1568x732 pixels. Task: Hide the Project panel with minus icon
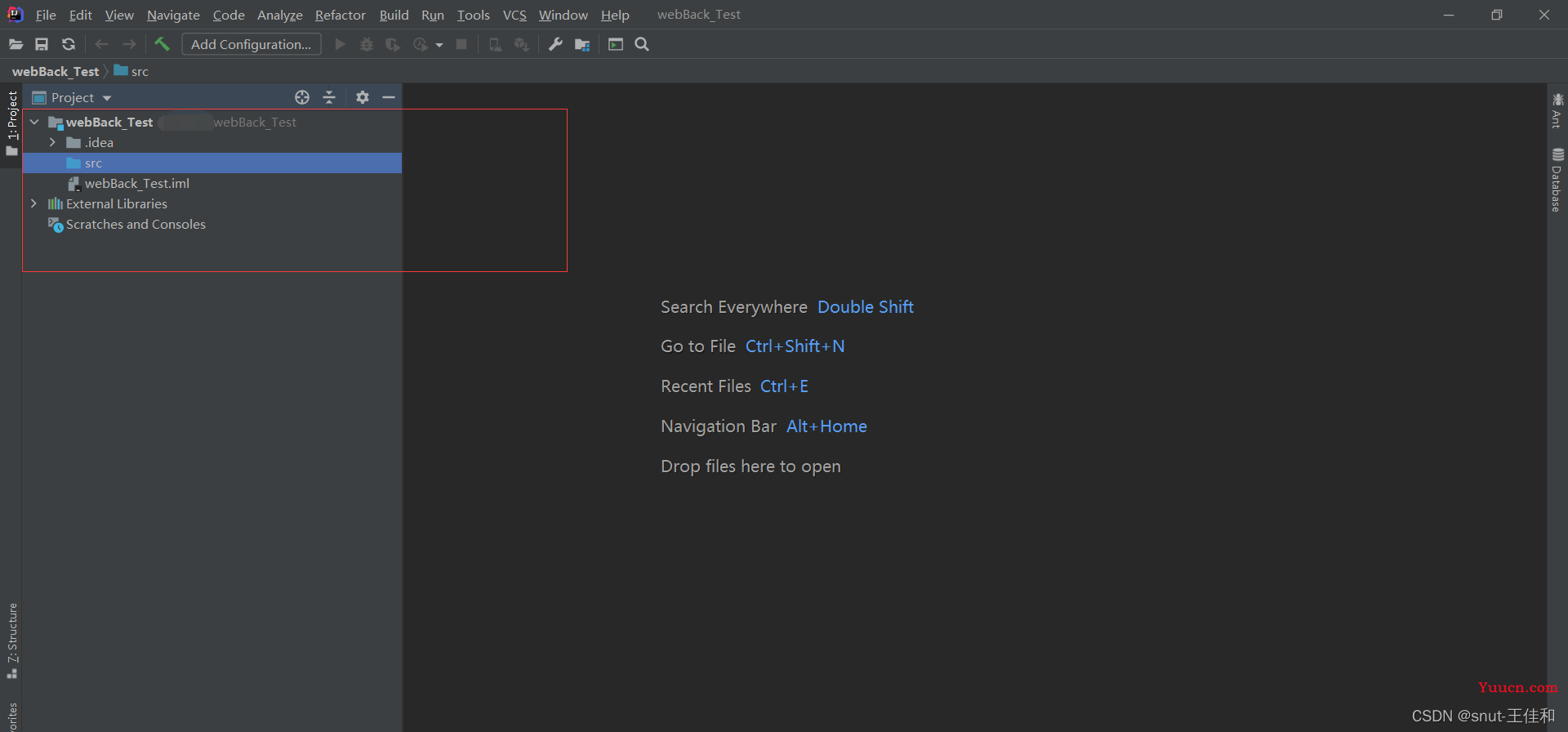click(x=389, y=97)
